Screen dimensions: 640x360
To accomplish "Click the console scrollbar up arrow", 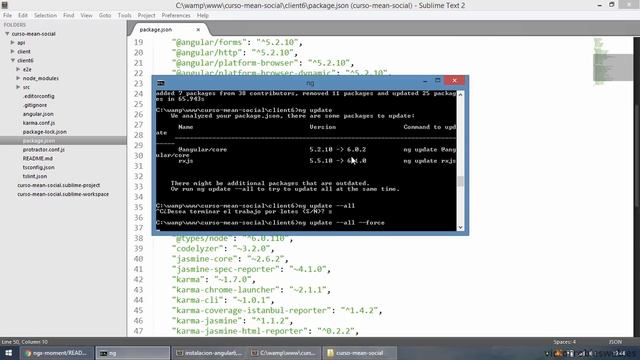I will coord(460,94).
